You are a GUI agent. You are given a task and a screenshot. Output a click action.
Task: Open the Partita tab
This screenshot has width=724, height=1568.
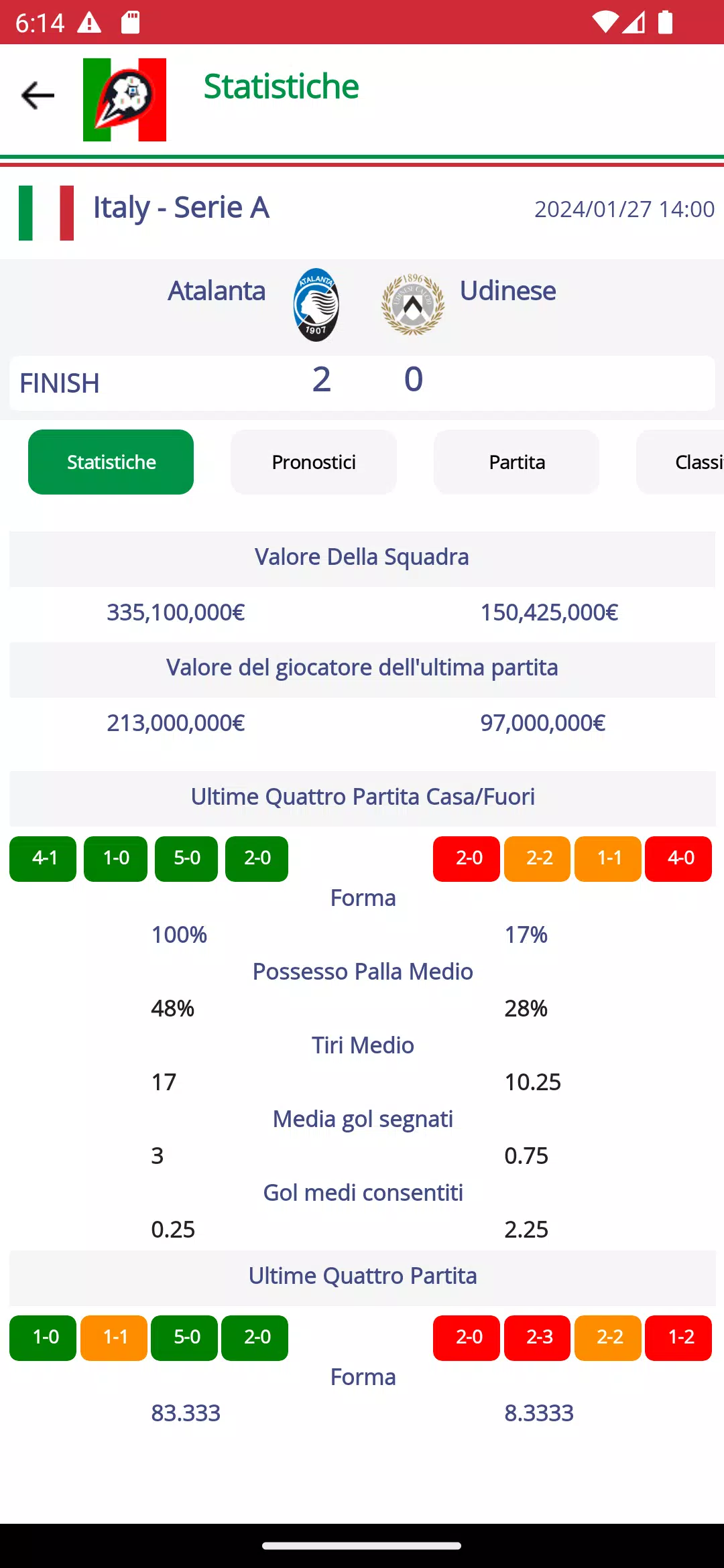pyautogui.click(x=516, y=462)
